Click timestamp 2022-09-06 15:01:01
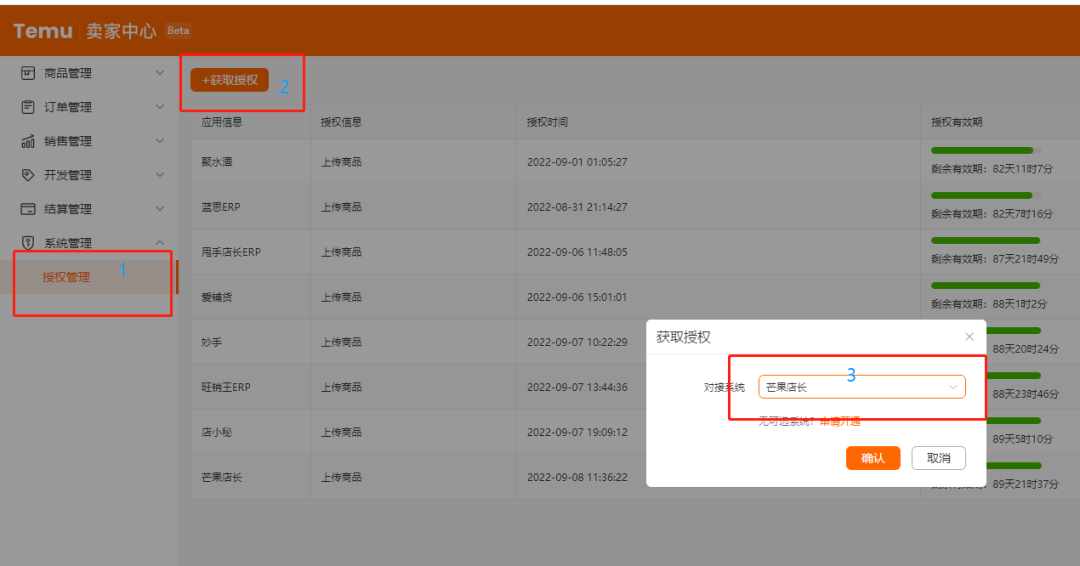The width and height of the screenshot is (1080, 566). (x=577, y=297)
